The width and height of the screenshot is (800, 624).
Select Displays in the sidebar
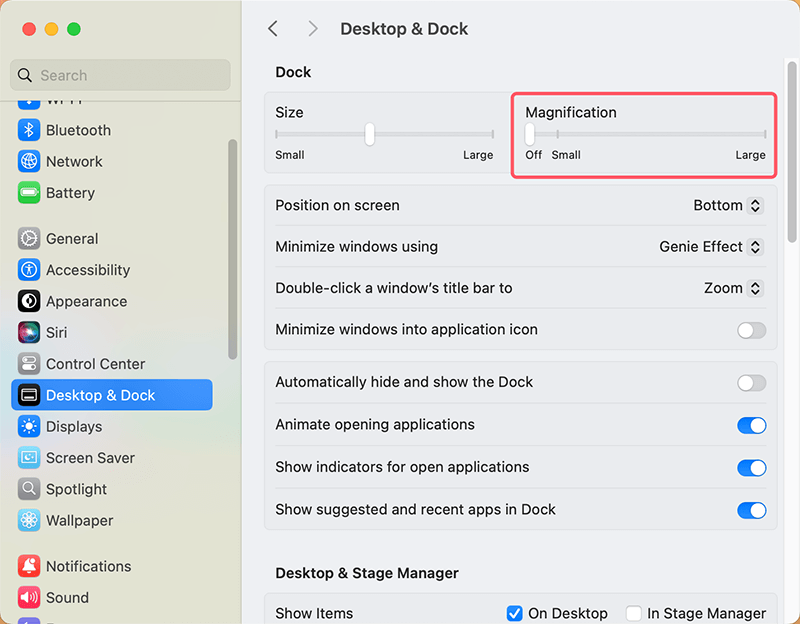click(74, 427)
